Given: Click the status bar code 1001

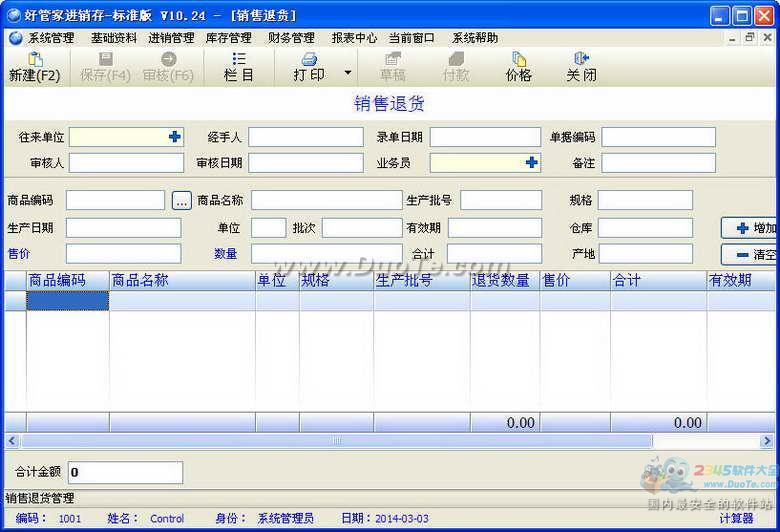Looking at the screenshot, I should point(70,519).
